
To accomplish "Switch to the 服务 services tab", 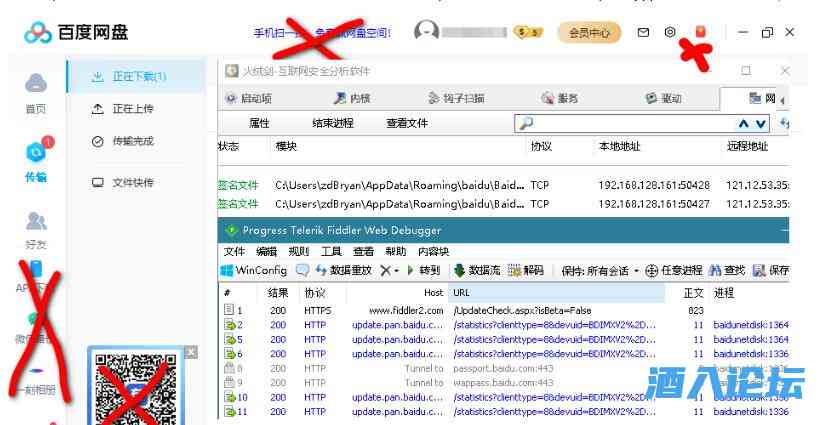I will point(560,98).
